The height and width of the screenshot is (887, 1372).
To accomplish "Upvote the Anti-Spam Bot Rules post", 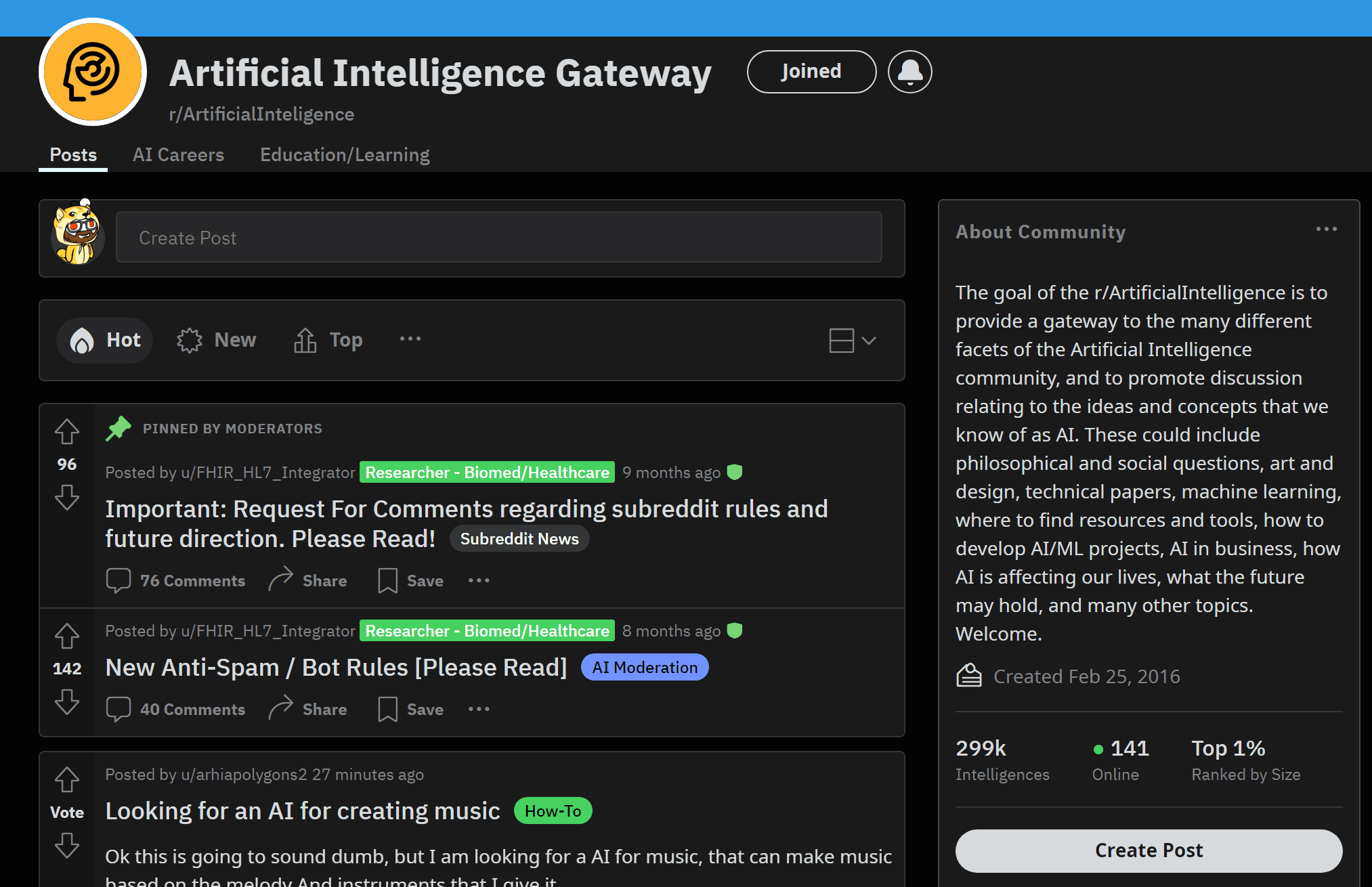I will point(67,636).
